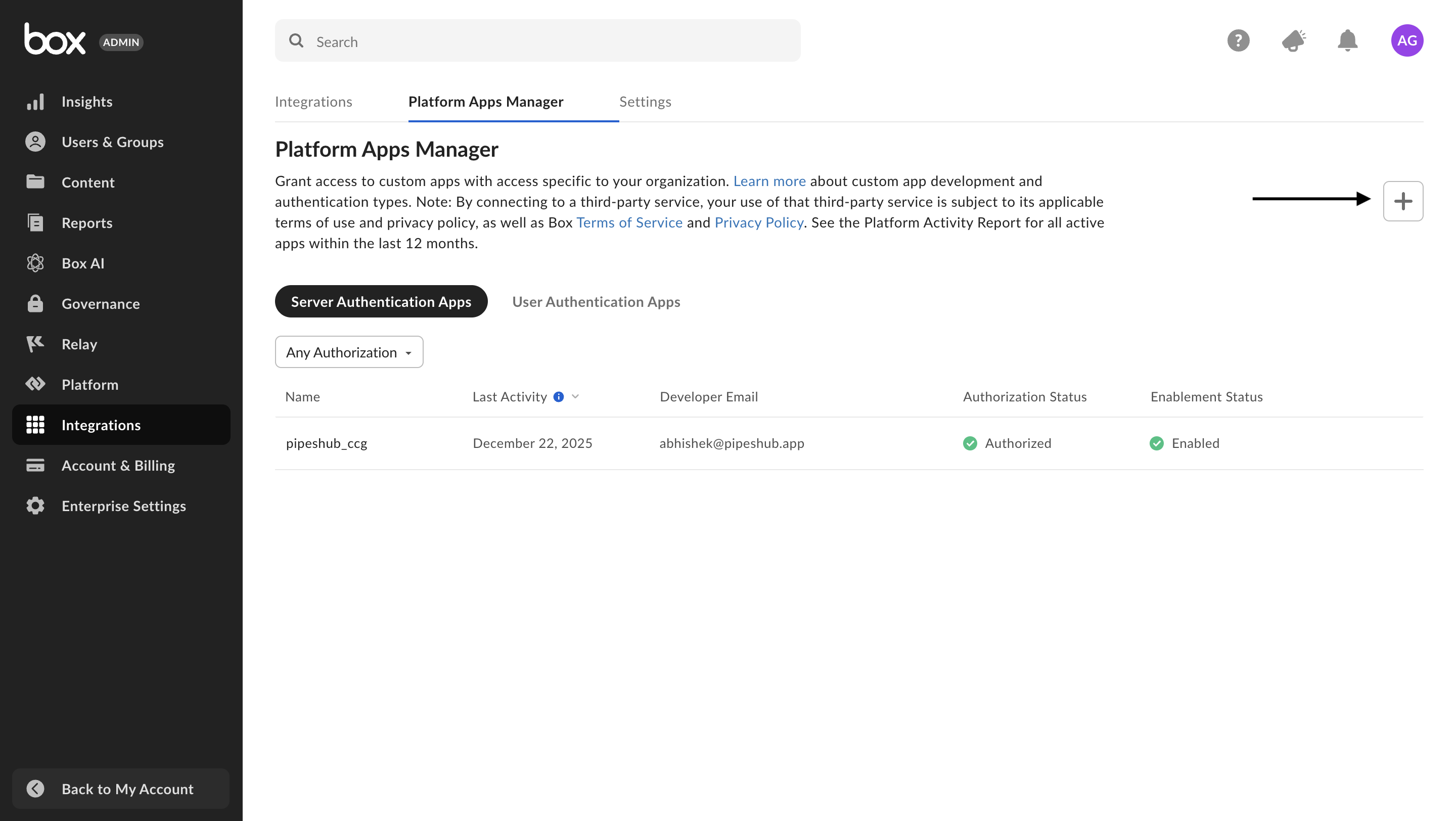Create a new app with the plus button
The height and width of the screenshot is (821, 1456).
(1403, 201)
